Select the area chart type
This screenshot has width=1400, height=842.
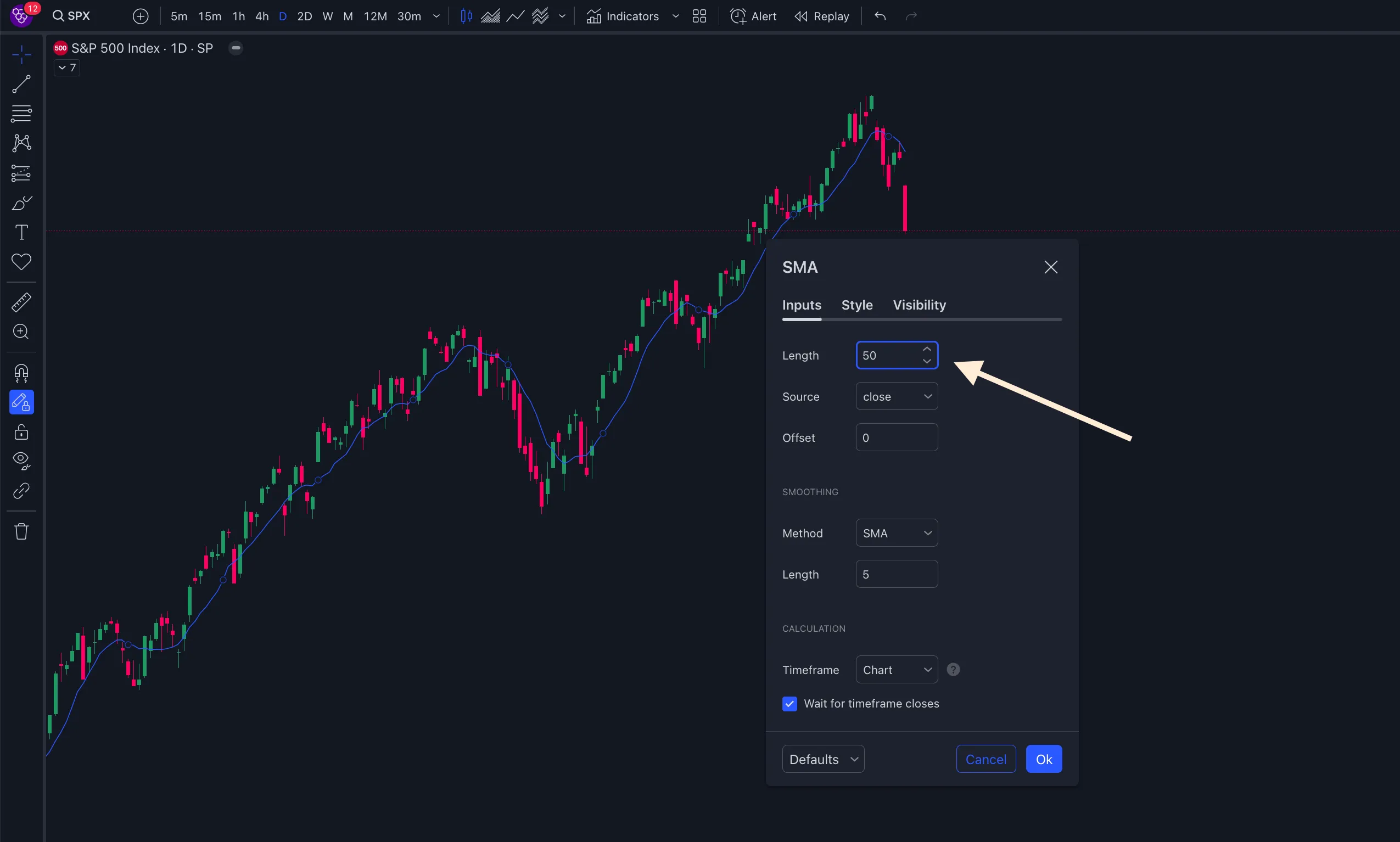click(x=490, y=16)
